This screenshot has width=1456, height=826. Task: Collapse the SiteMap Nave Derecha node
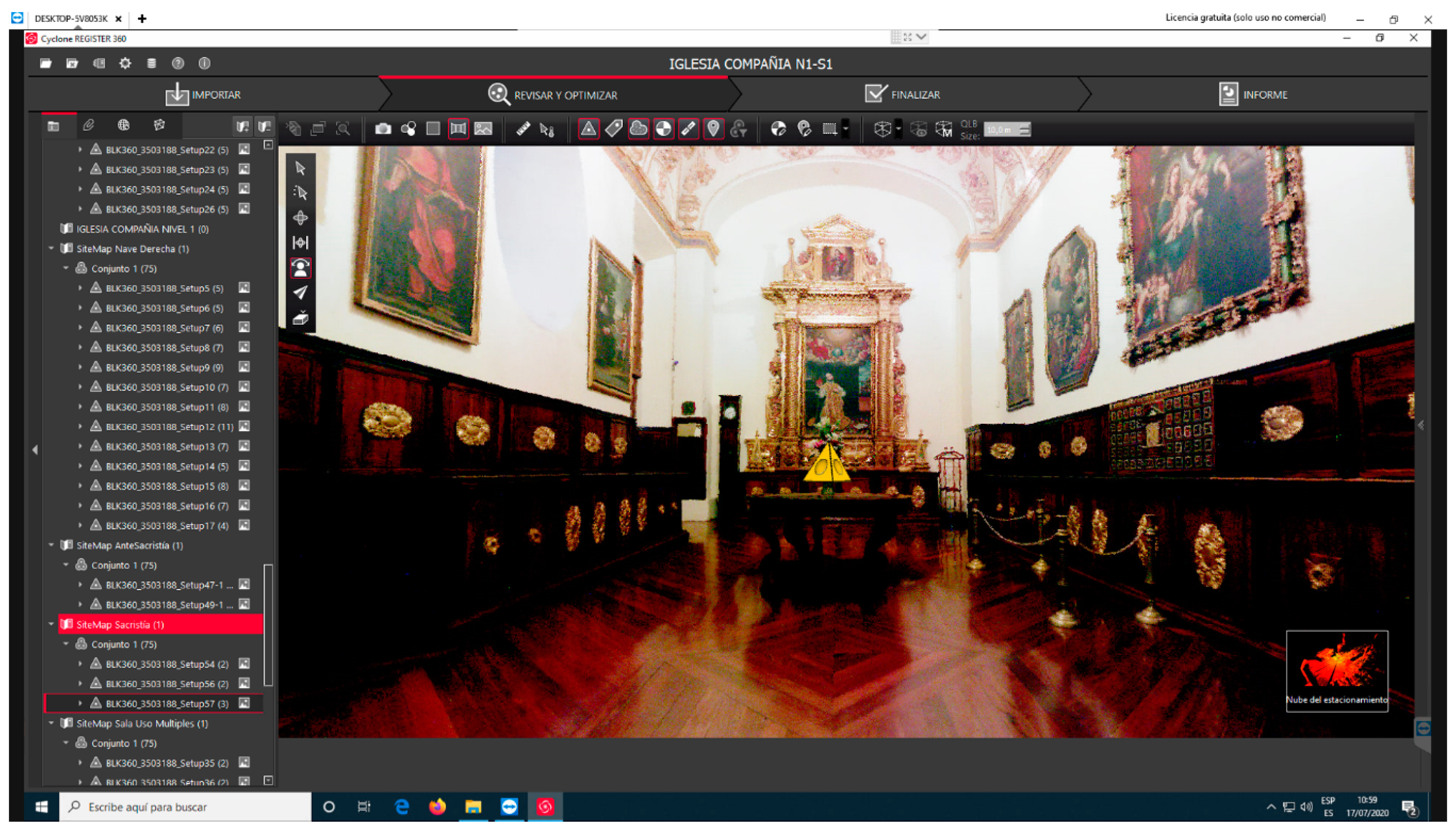point(52,249)
